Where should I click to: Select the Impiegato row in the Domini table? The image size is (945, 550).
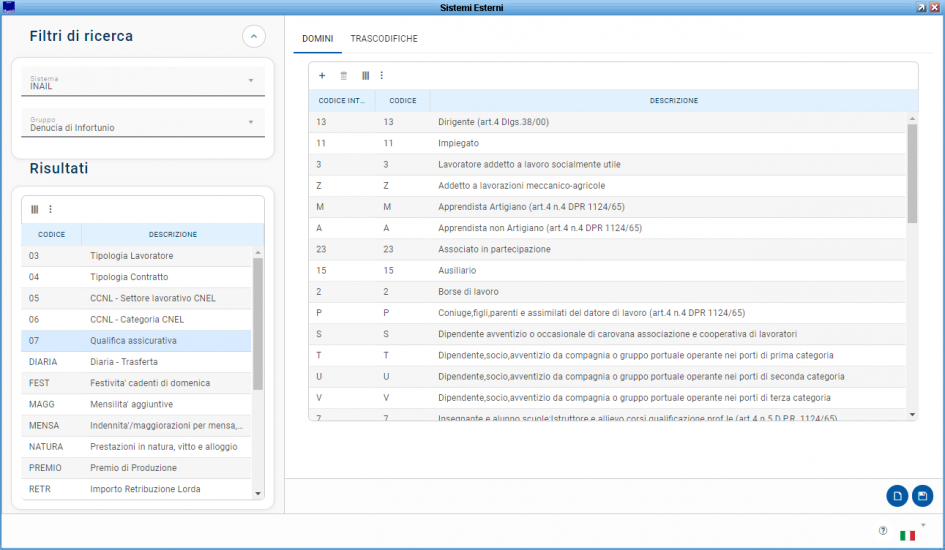pyautogui.click(x=606, y=143)
